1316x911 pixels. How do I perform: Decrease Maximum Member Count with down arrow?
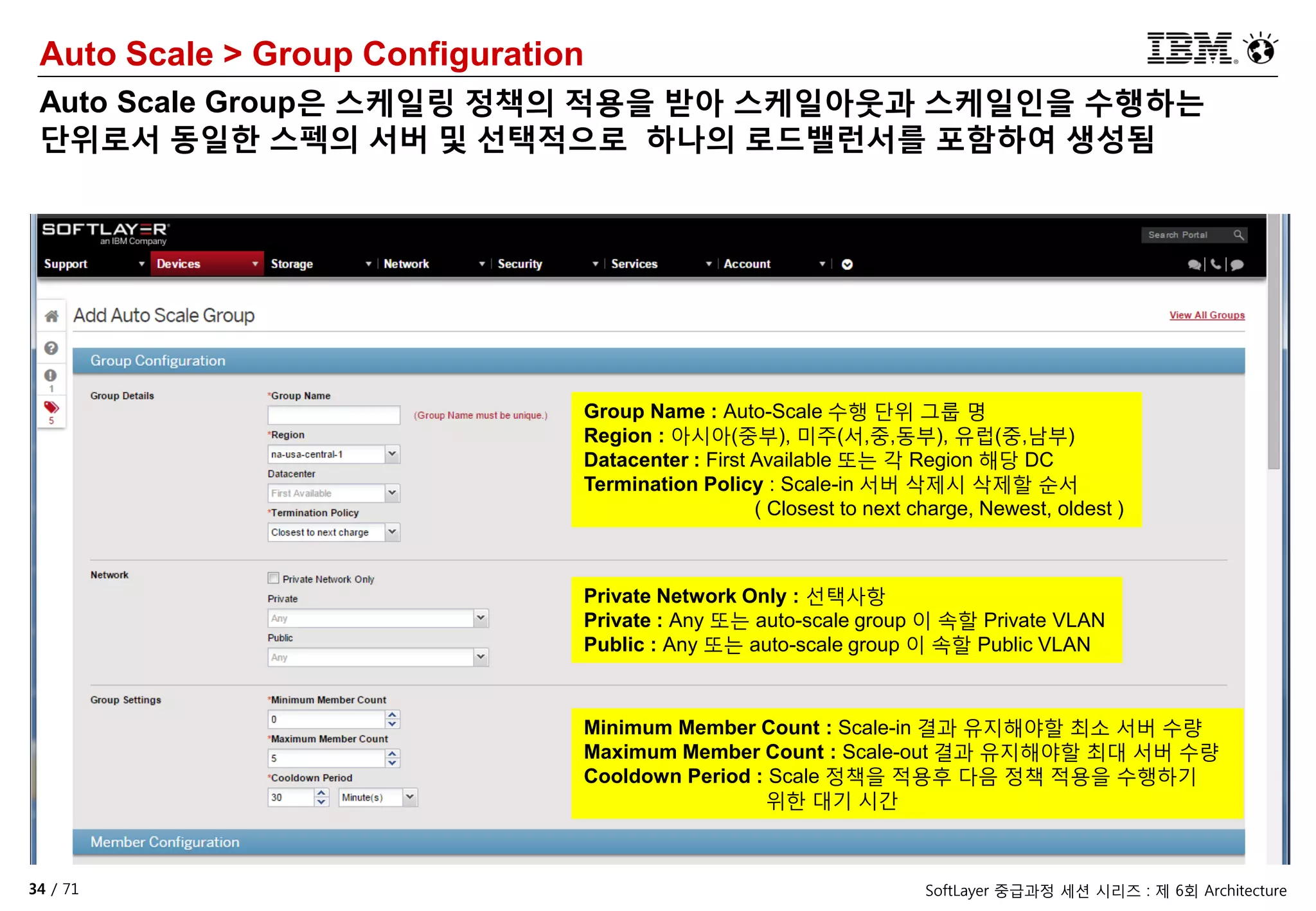click(393, 763)
